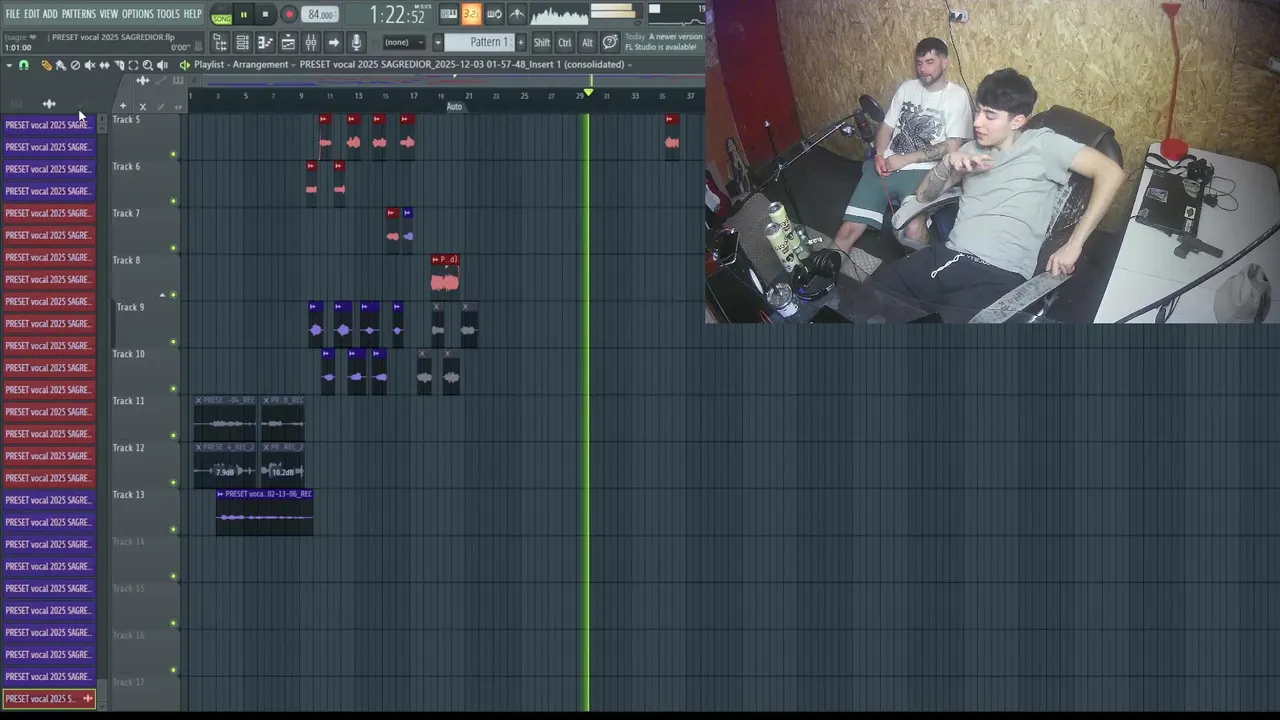
Task: Click the microphone recording icon
Action: 356,42
